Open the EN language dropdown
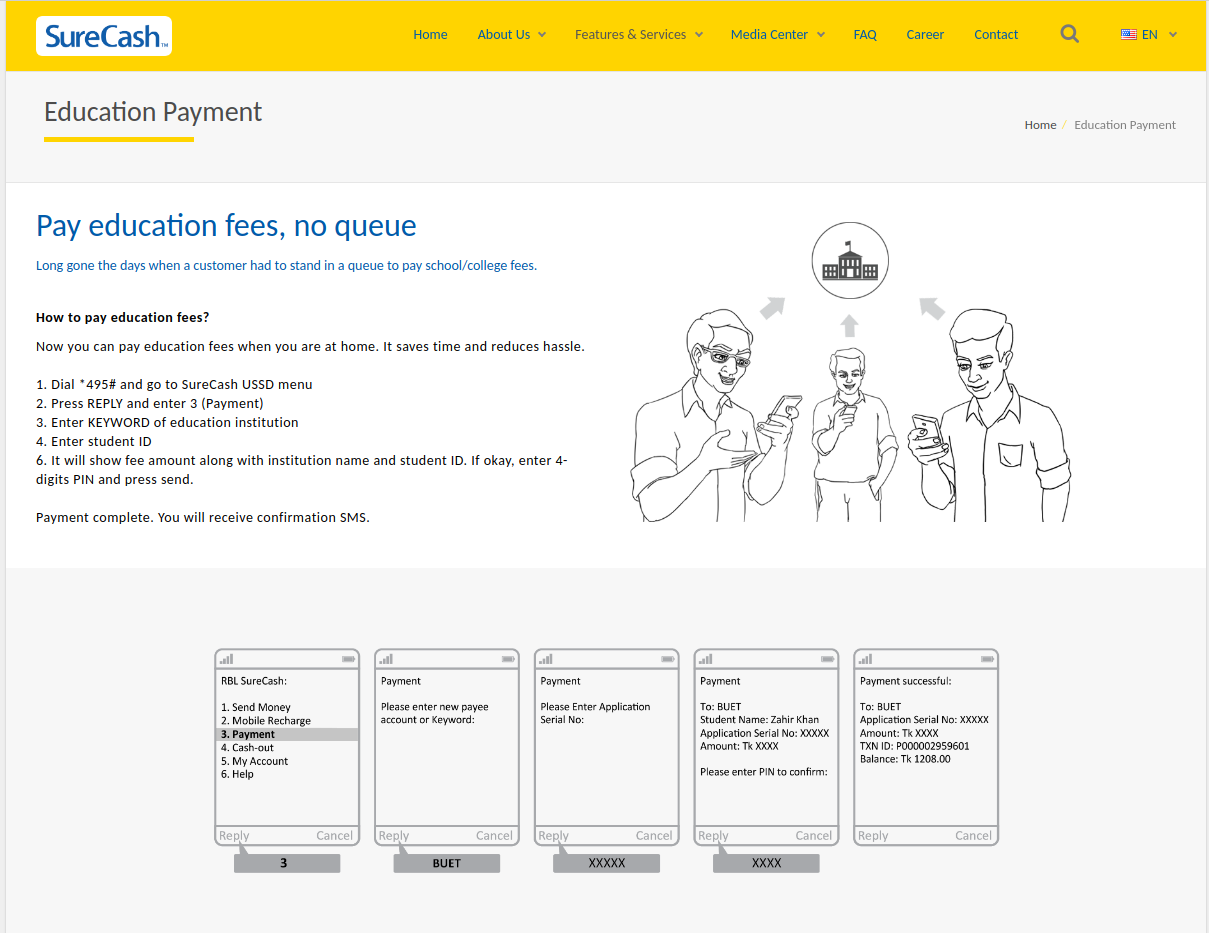The height and width of the screenshot is (933, 1209). click(1149, 34)
